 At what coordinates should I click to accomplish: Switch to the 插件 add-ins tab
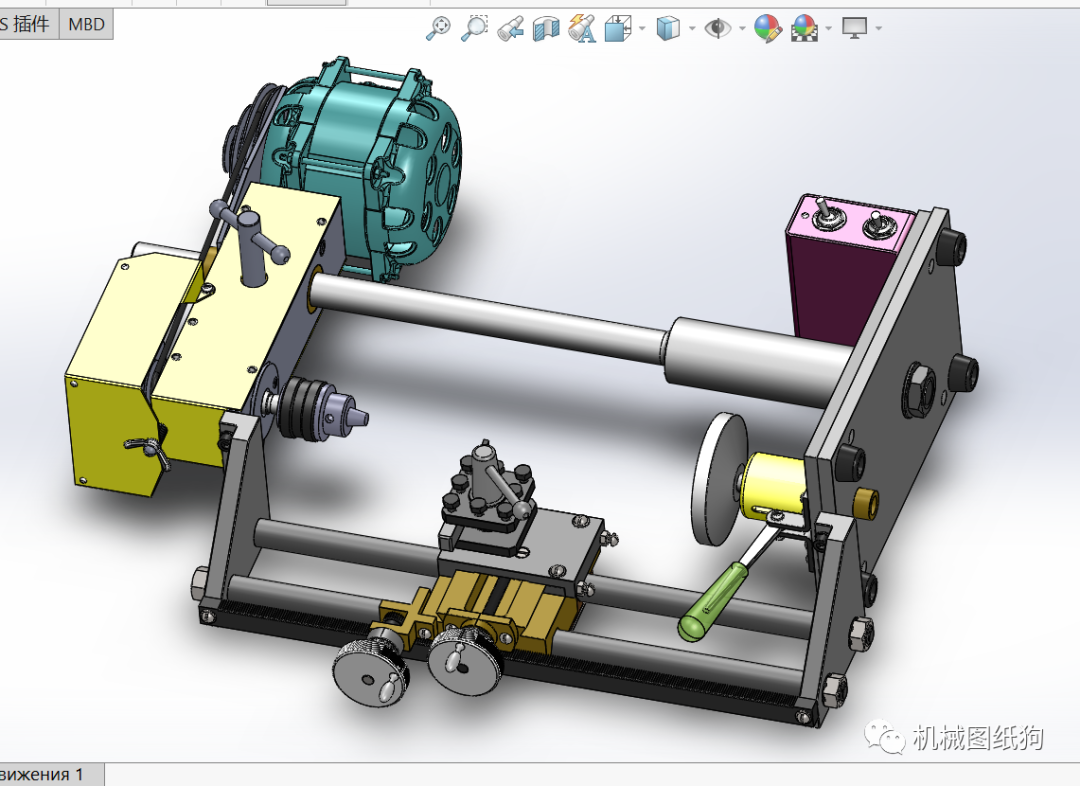(29, 24)
